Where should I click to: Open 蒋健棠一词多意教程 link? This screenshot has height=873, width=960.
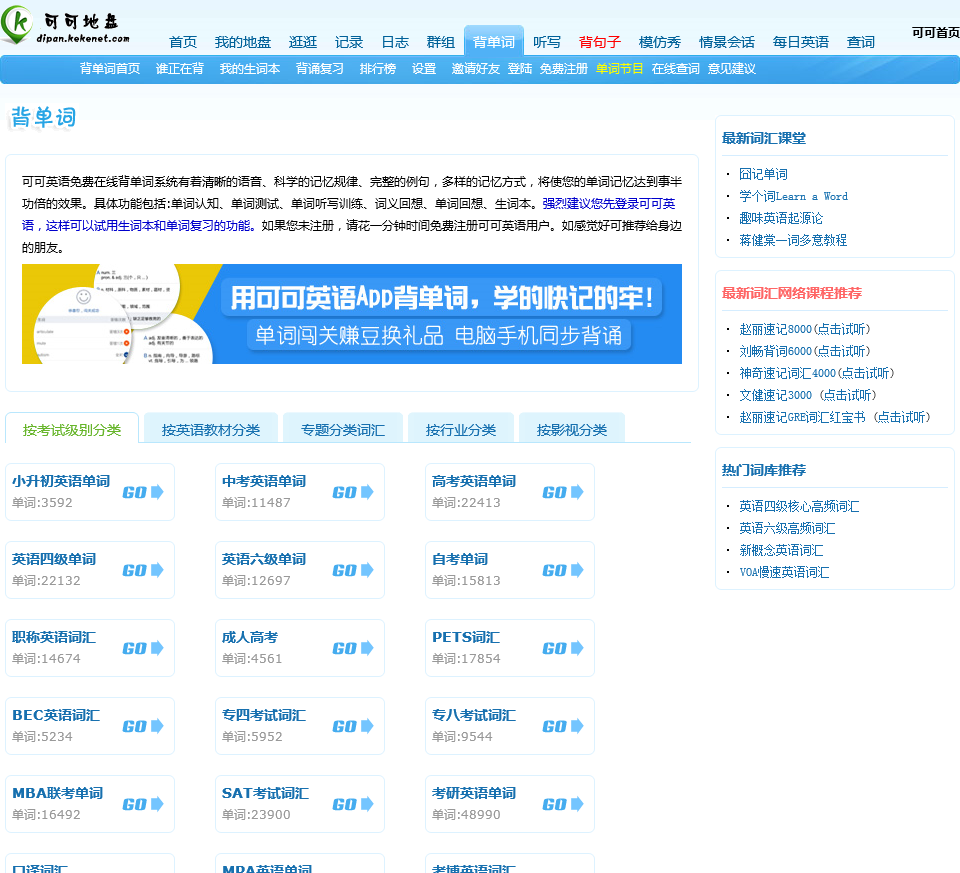(793, 241)
